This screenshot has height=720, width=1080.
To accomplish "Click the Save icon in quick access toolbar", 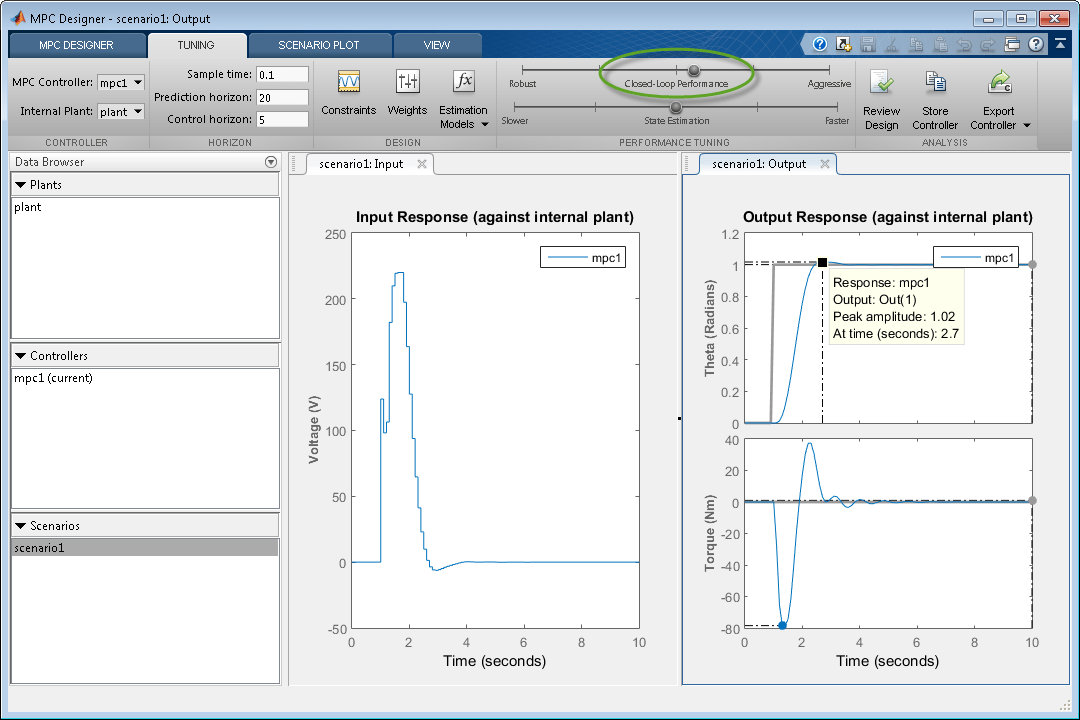I will click(868, 45).
